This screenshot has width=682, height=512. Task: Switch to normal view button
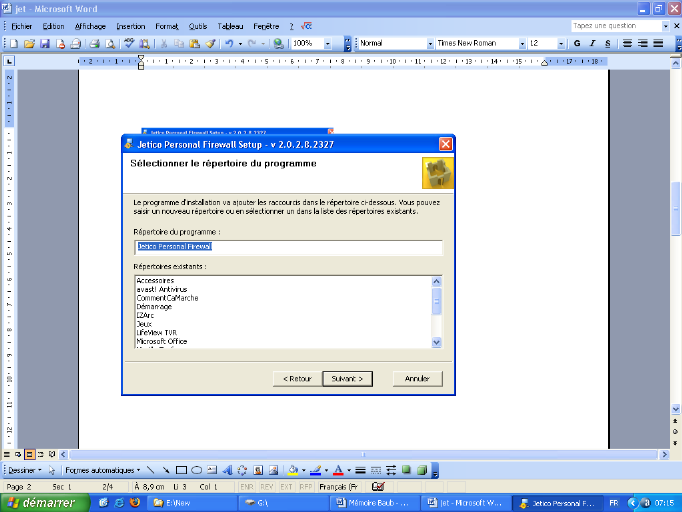tap(7, 455)
